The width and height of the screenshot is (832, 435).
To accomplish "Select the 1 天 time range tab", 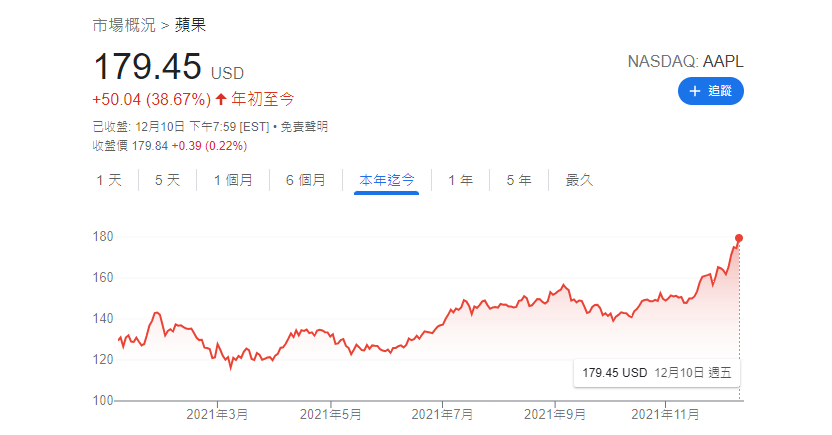I will 109,180.
